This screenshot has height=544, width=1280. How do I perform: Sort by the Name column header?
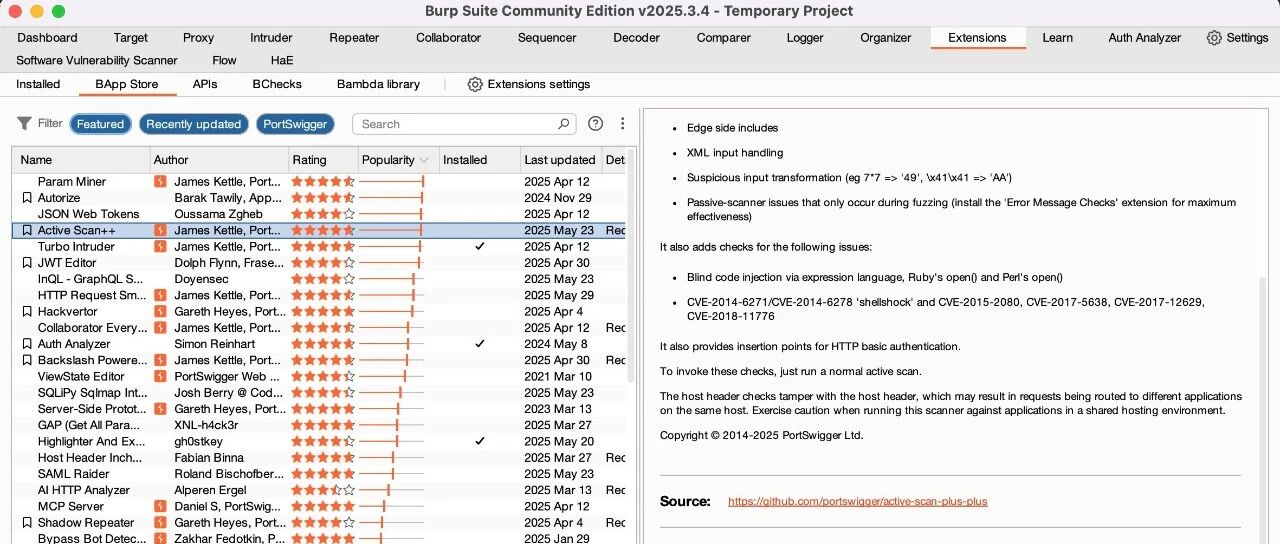point(80,160)
